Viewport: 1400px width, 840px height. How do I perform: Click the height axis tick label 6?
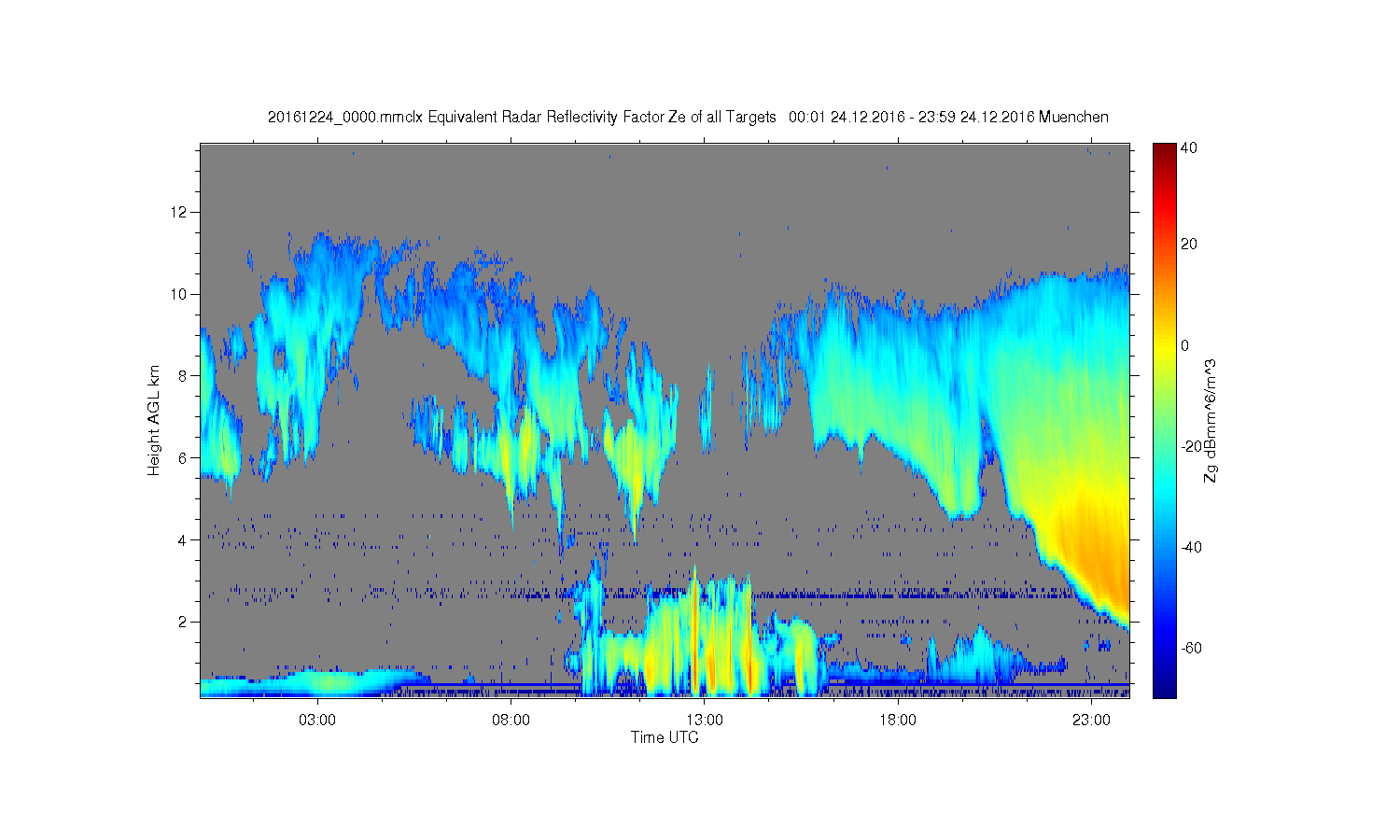click(x=183, y=458)
